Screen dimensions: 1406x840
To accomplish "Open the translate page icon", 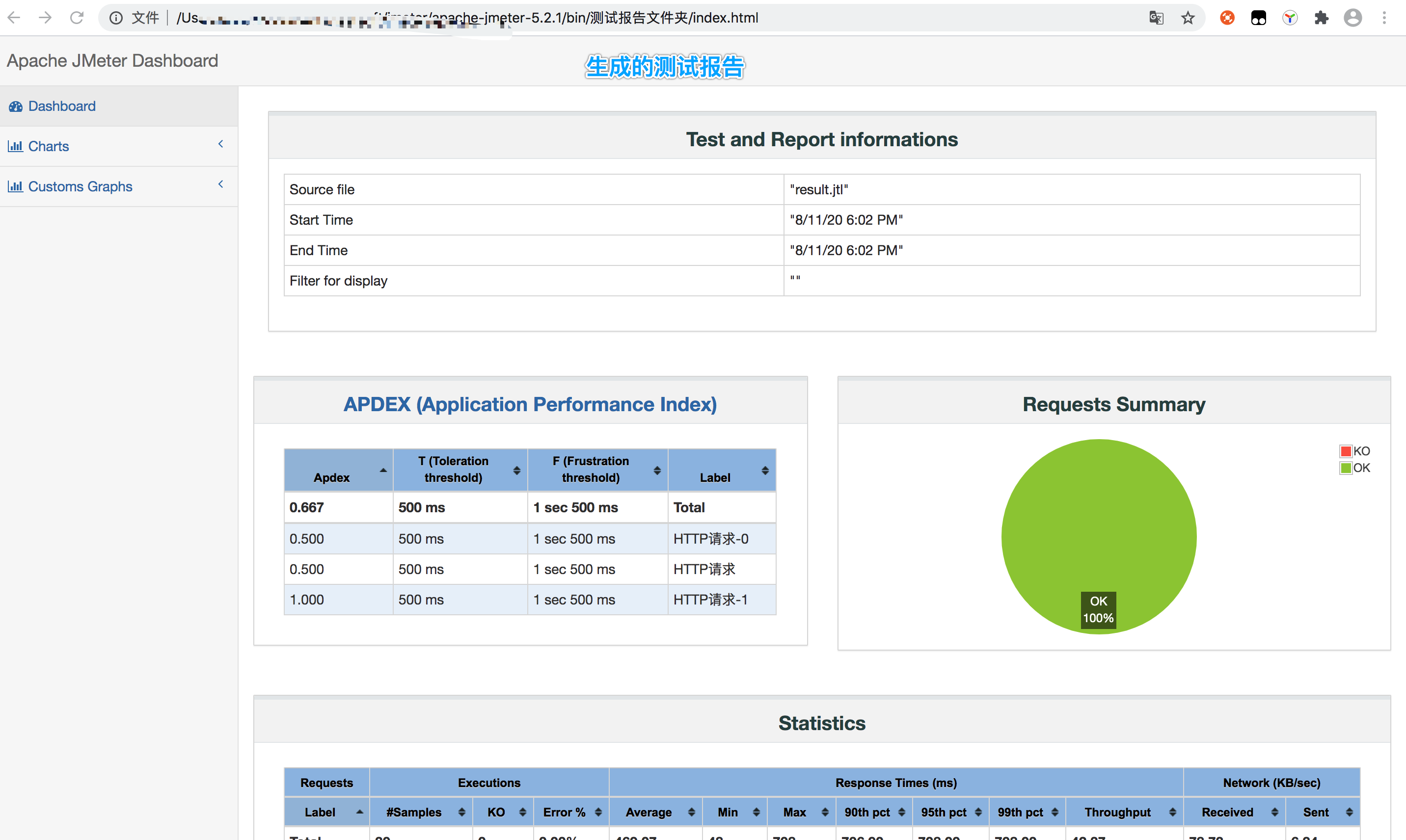I will pyautogui.click(x=1156, y=18).
